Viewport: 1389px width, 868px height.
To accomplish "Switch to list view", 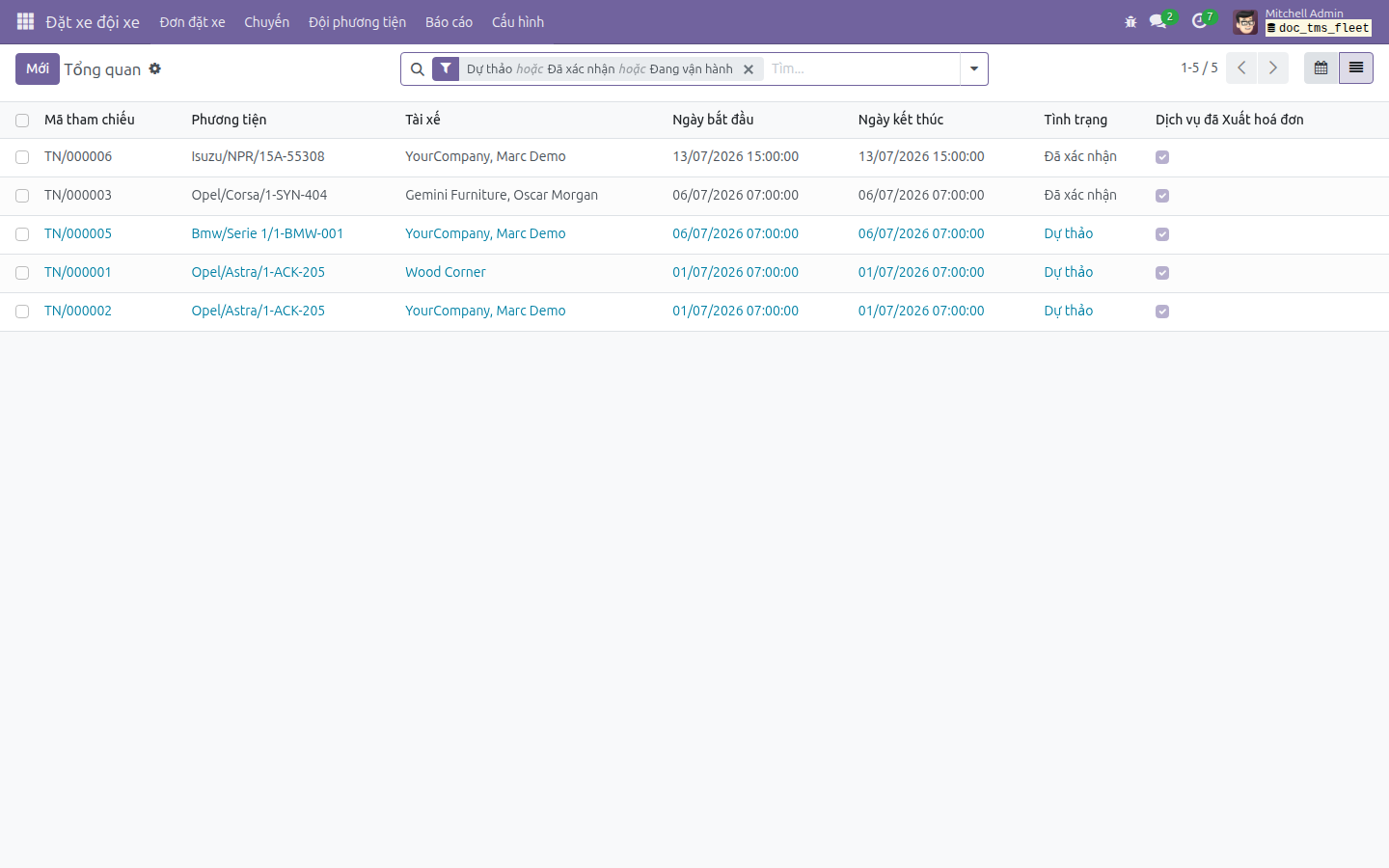I will point(1356,68).
